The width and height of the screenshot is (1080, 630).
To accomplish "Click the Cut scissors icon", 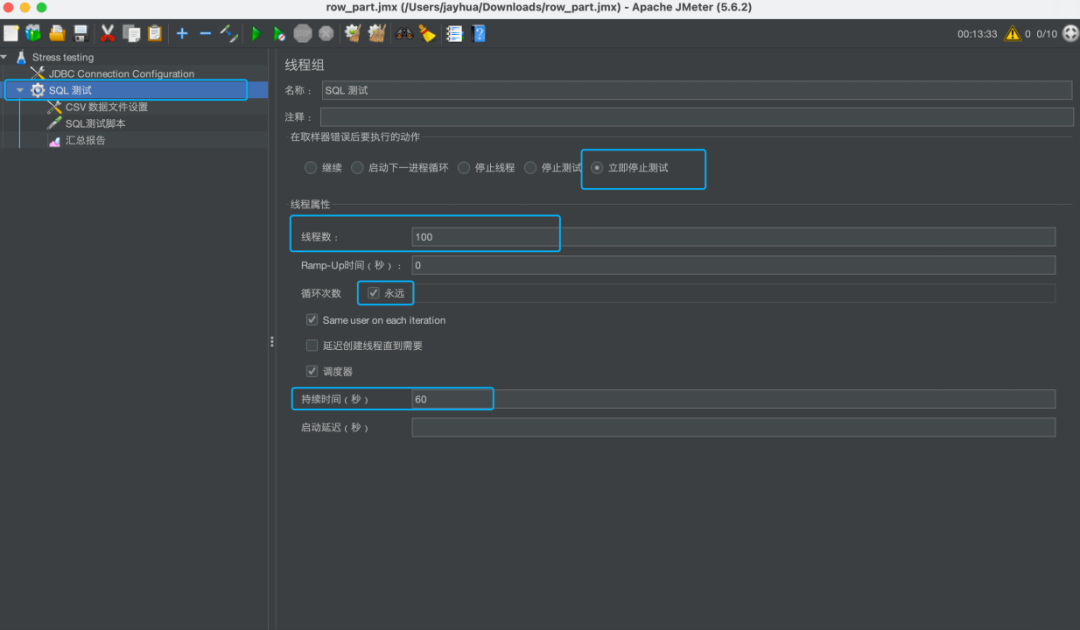I will click(x=107, y=33).
